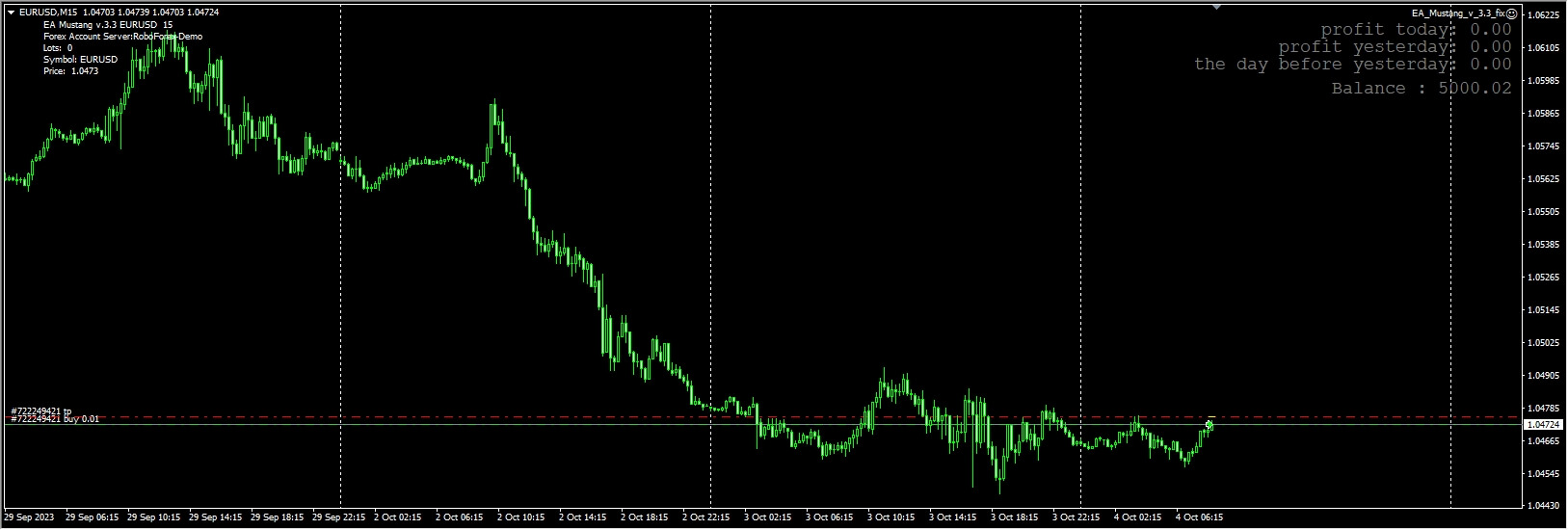Click the 1.05145 price scale value

pyautogui.click(x=1544, y=310)
